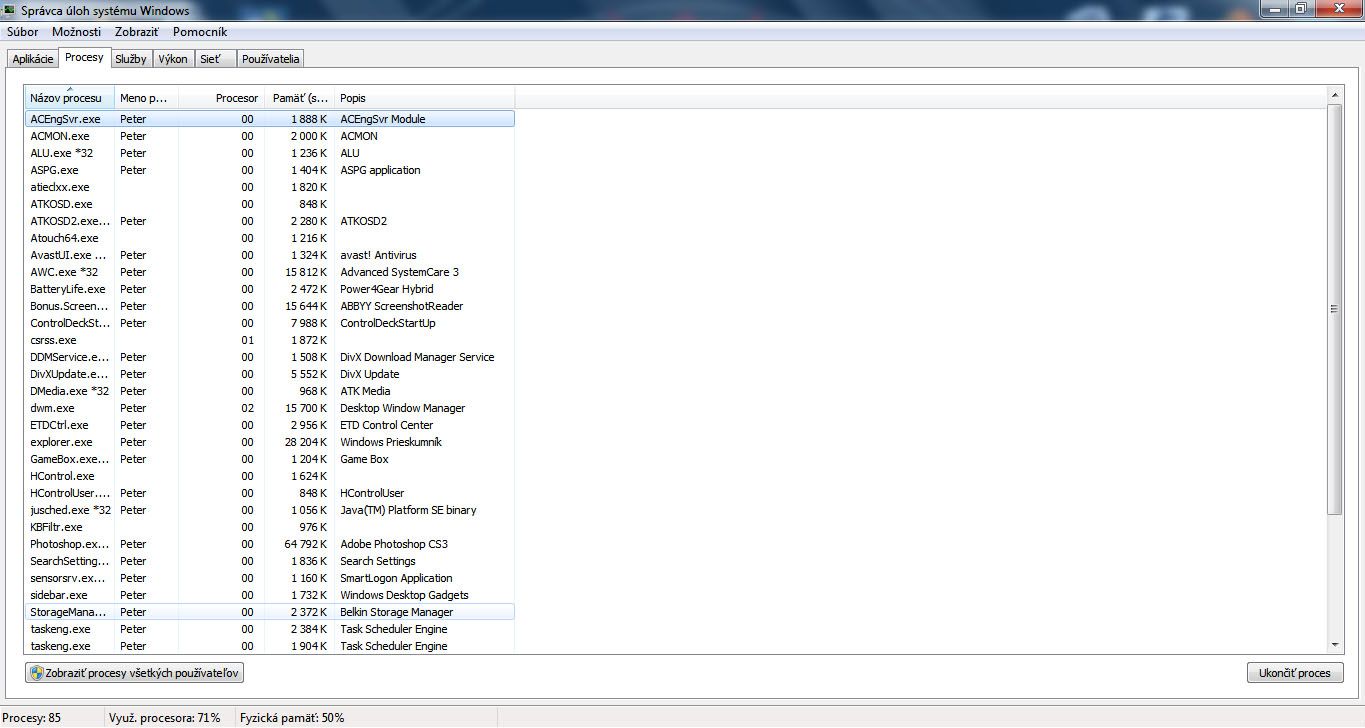Select the Atouch64.exe process
This screenshot has width=1365, height=728.
pos(270,238)
